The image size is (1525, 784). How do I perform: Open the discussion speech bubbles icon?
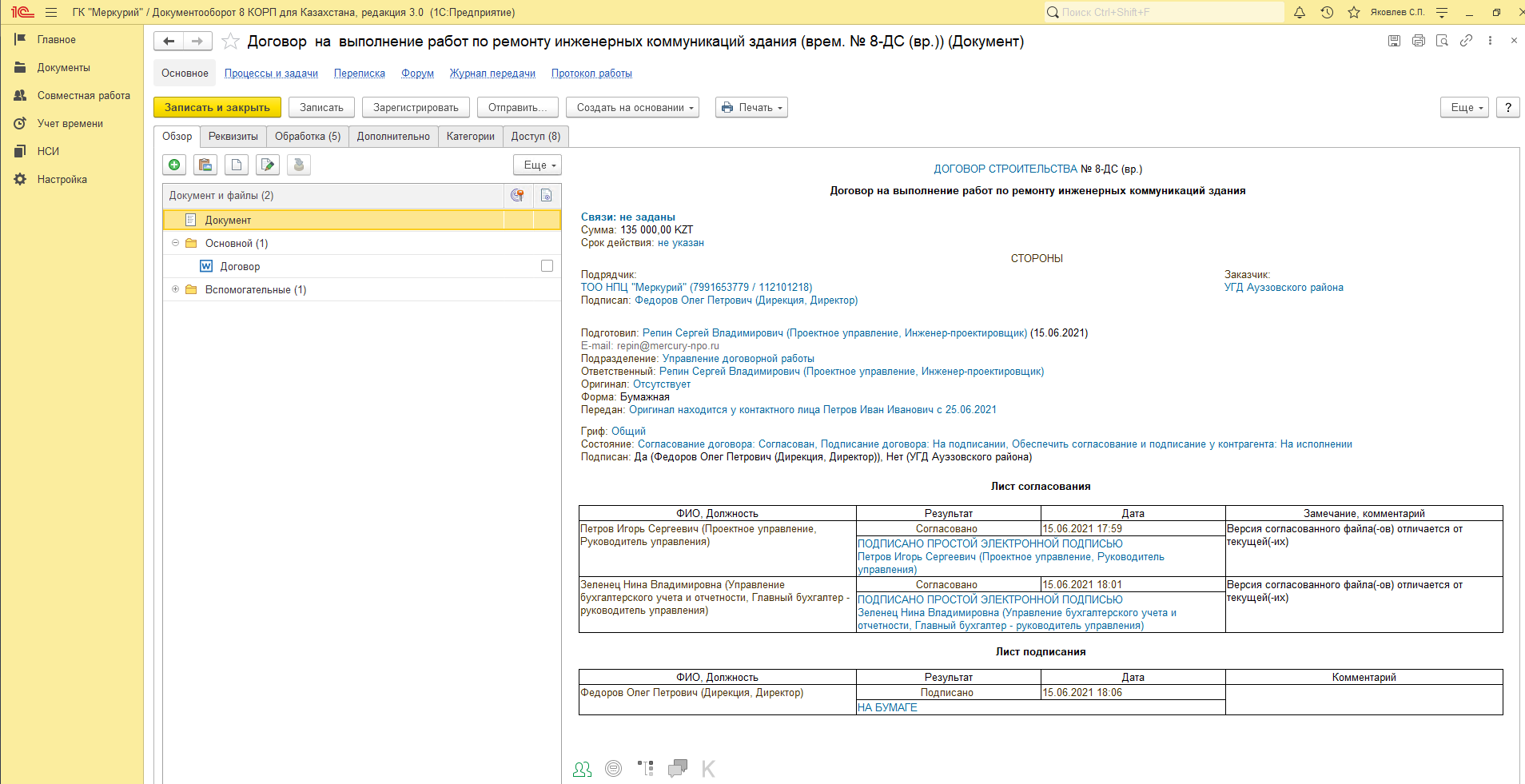677,768
